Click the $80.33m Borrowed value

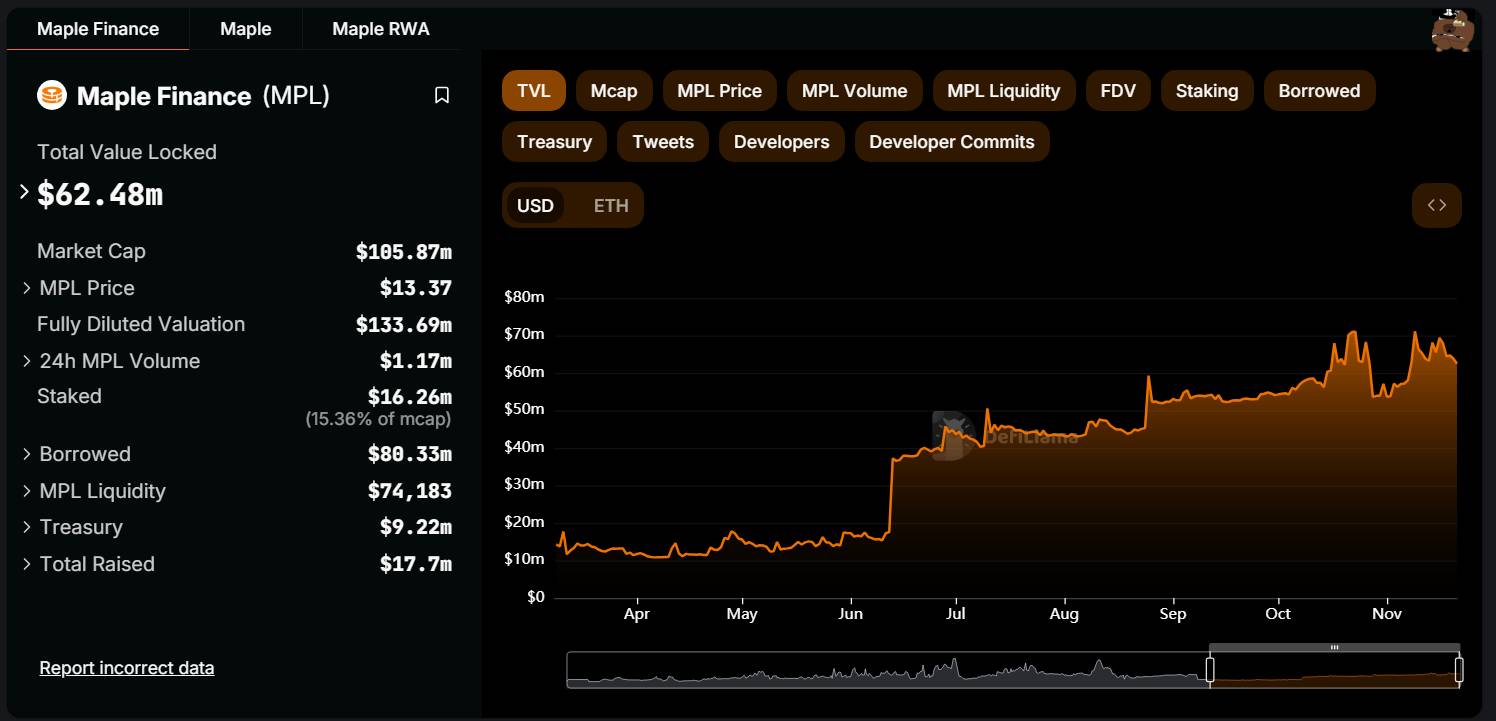pos(410,454)
